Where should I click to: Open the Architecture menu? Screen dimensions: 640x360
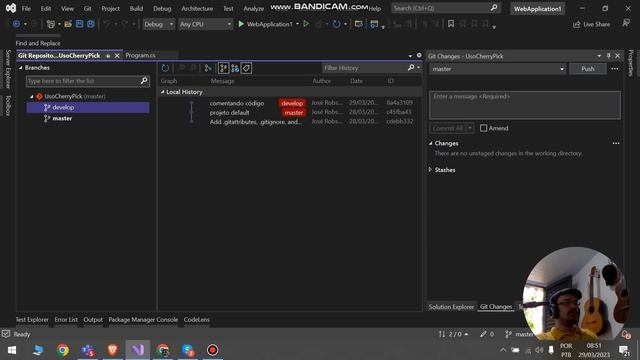pos(197,8)
